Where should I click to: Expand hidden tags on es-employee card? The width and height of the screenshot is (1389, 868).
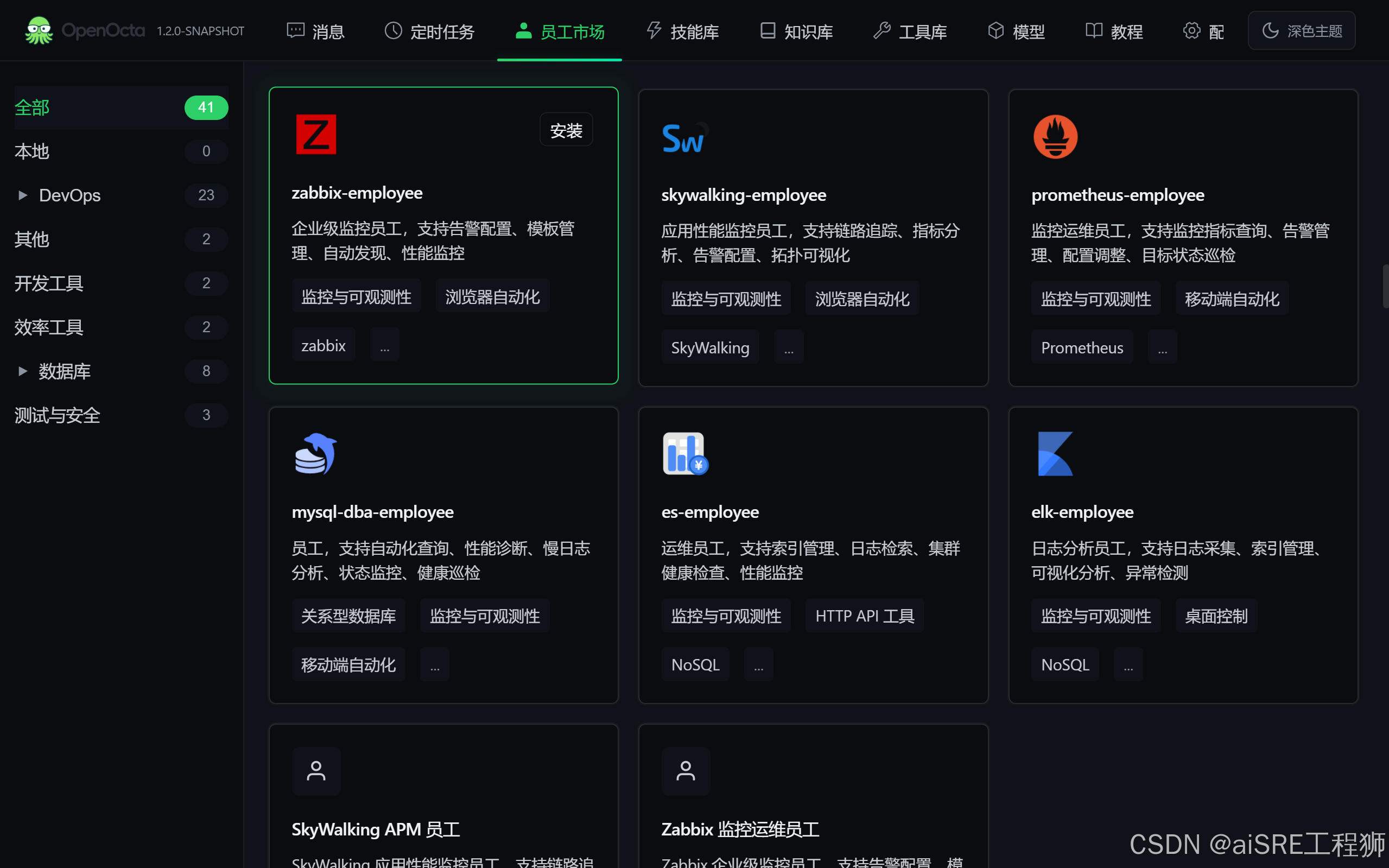click(x=759, y=664)
